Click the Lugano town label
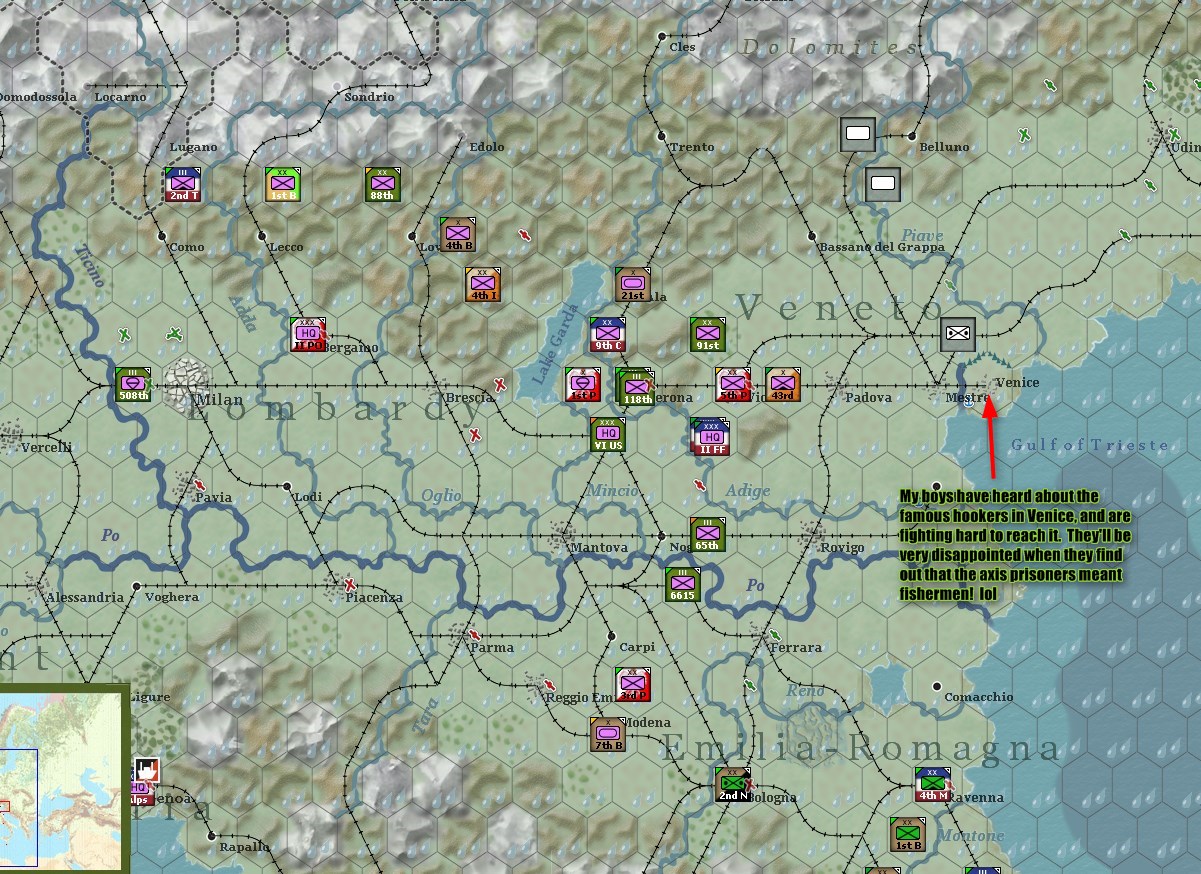 [193, 148]
